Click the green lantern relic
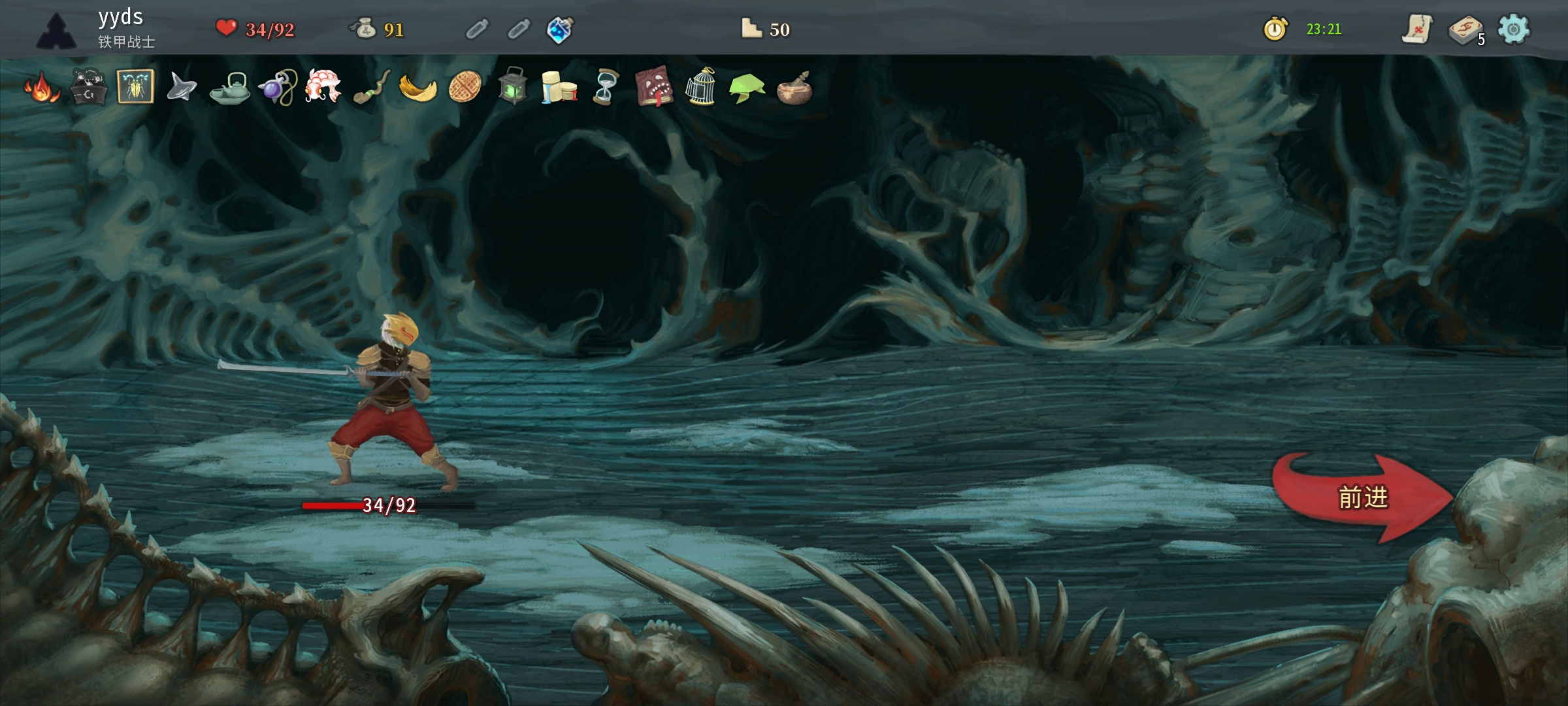The image size is (1568, 706). pyautogui.click(x=513, y=86)
